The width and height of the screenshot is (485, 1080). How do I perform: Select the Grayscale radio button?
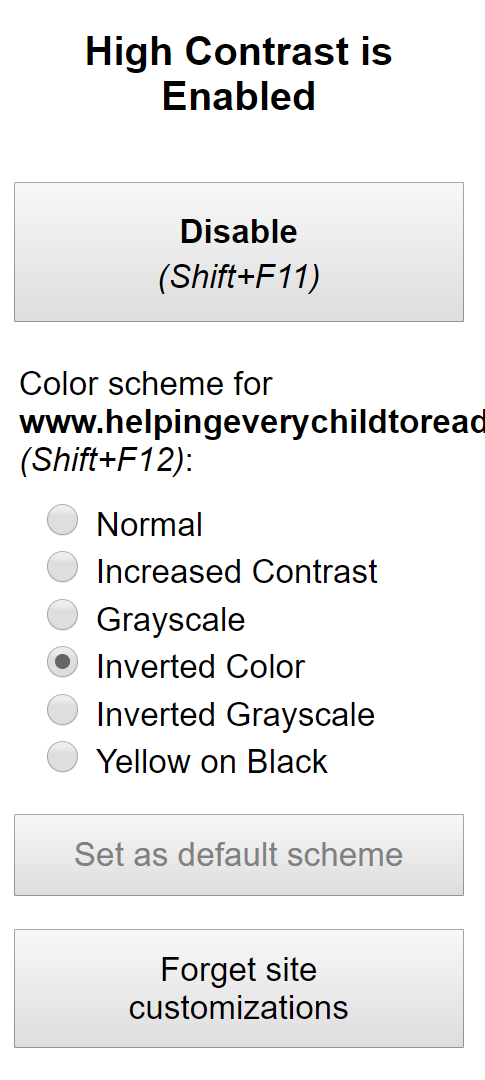pos(62,614)
